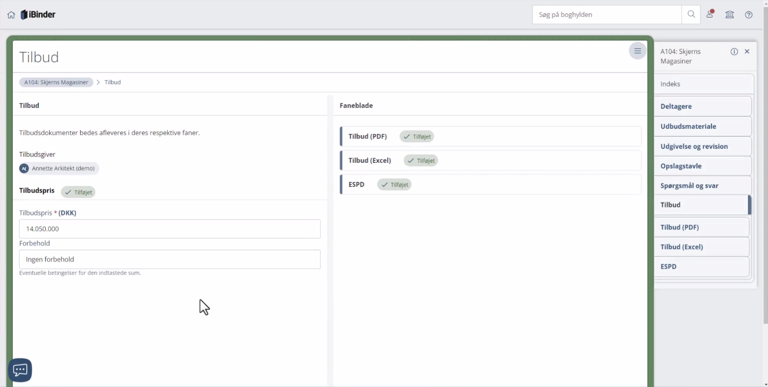Open the hamburger menu on Tilbud page
Screen dimensions: 768x387
tap(637, 50)
